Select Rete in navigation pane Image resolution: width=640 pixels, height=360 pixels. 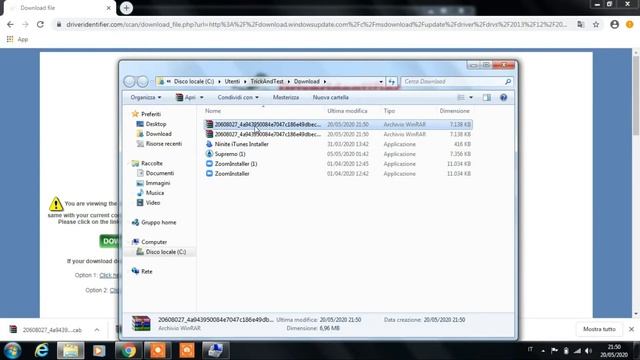(x=146, y=271)
